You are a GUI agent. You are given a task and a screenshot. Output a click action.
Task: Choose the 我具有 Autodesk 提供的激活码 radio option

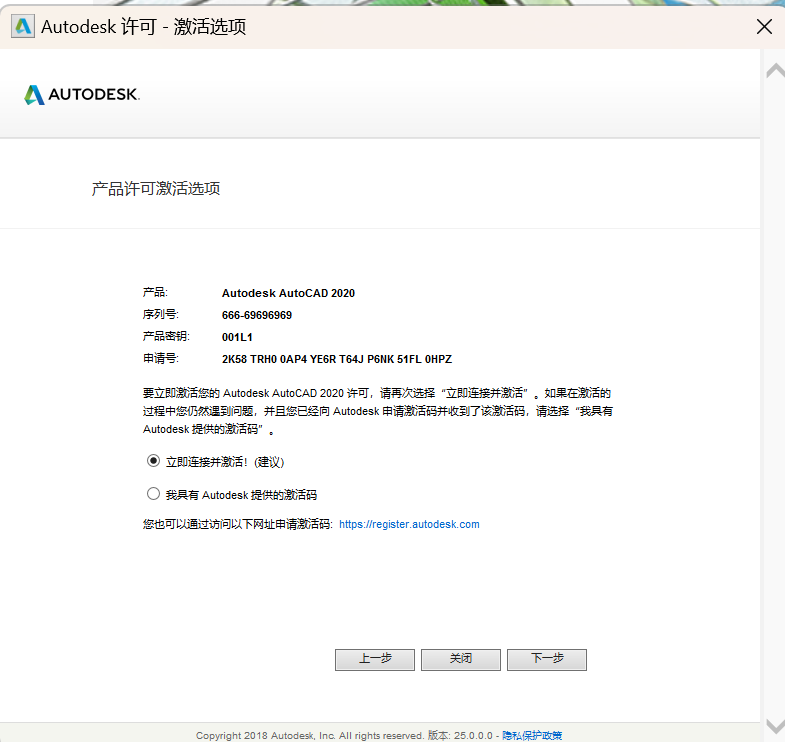click(x=153, y=494)
